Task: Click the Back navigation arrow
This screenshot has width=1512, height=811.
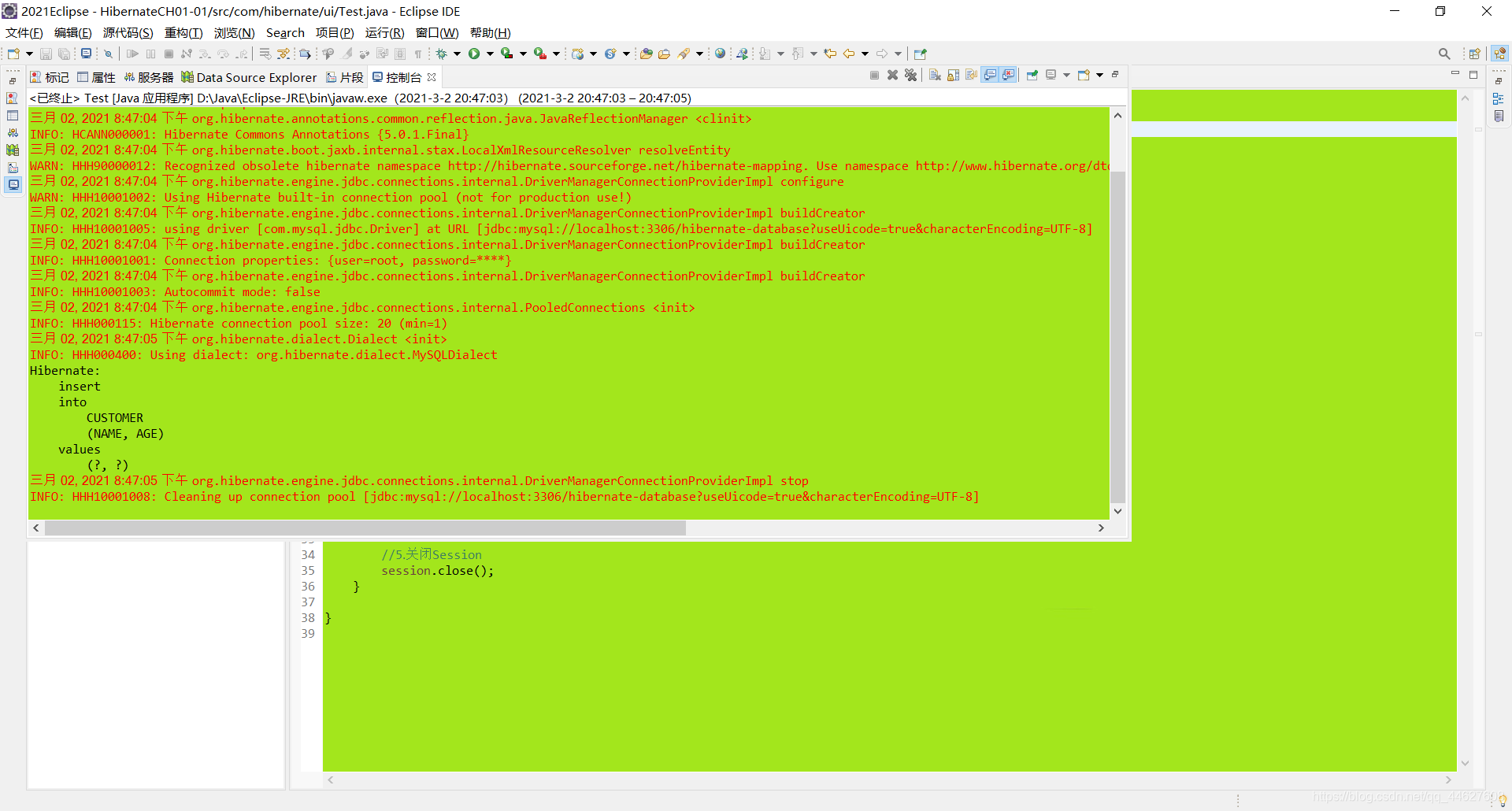Action: [x=848, y=54]
